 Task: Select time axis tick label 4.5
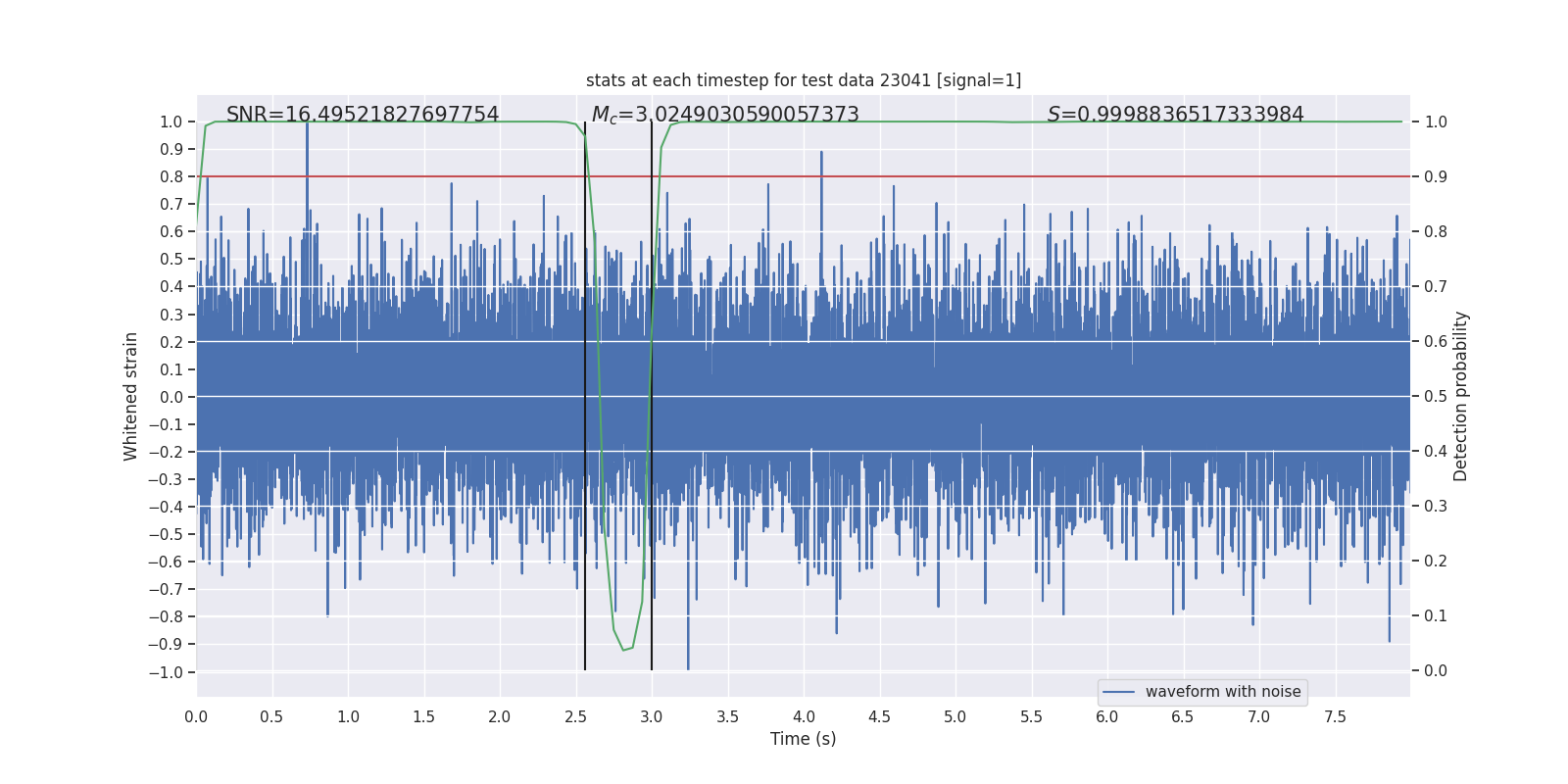click(x=880, y=716)
